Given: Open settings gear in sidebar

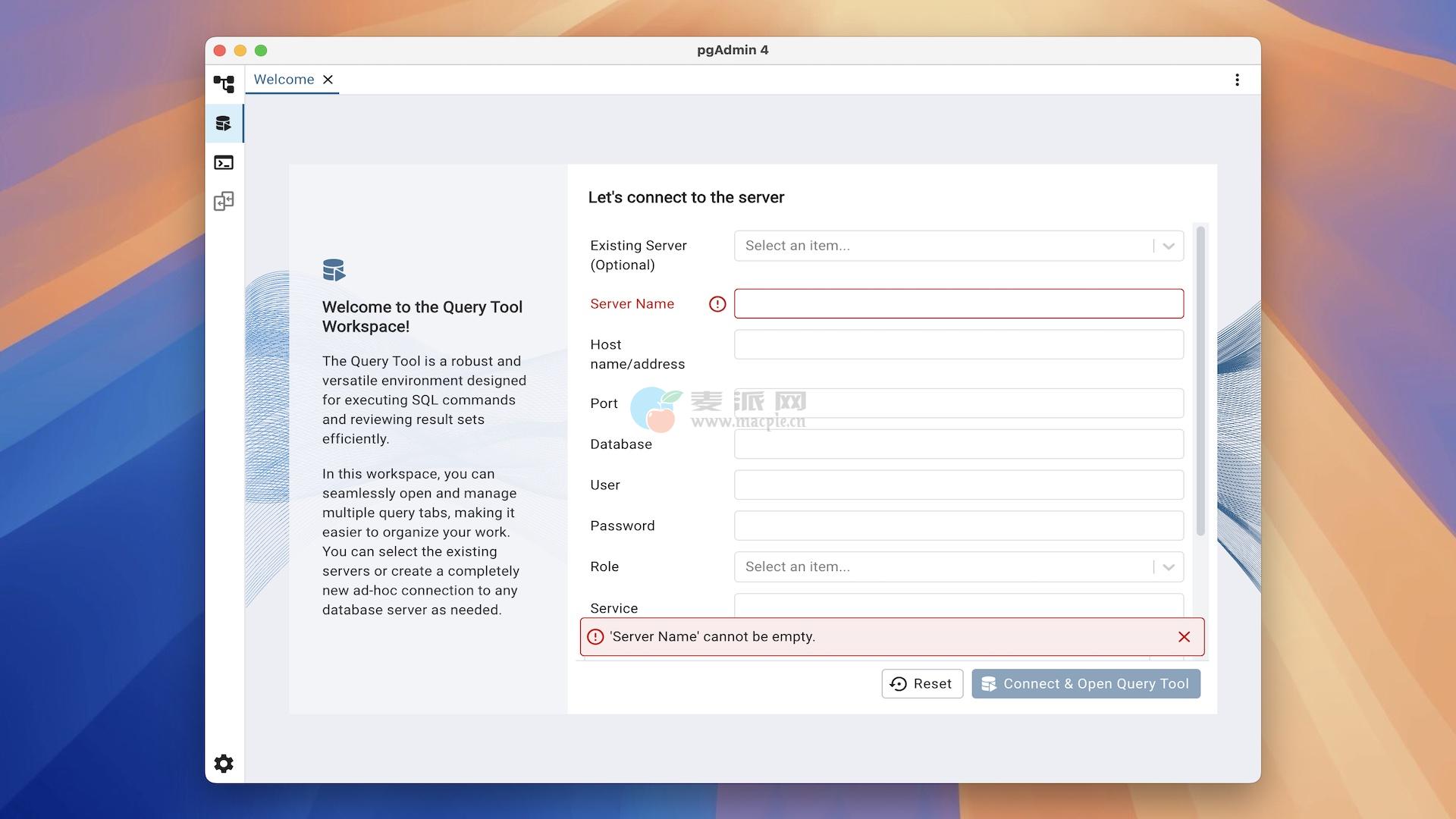Looking at the screenshot, I should coord(224,764).
